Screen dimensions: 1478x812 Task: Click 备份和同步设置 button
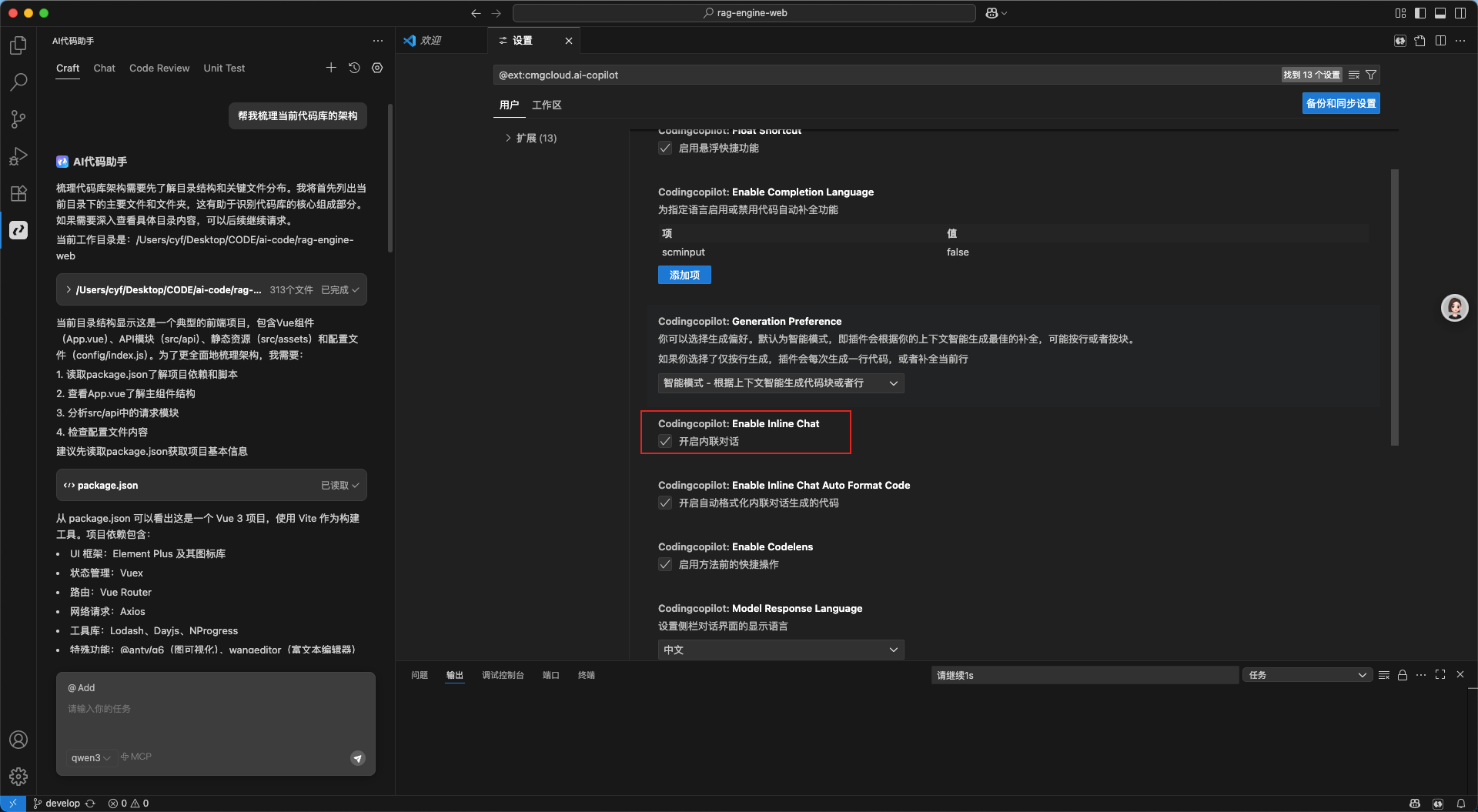pos(1341,103)
